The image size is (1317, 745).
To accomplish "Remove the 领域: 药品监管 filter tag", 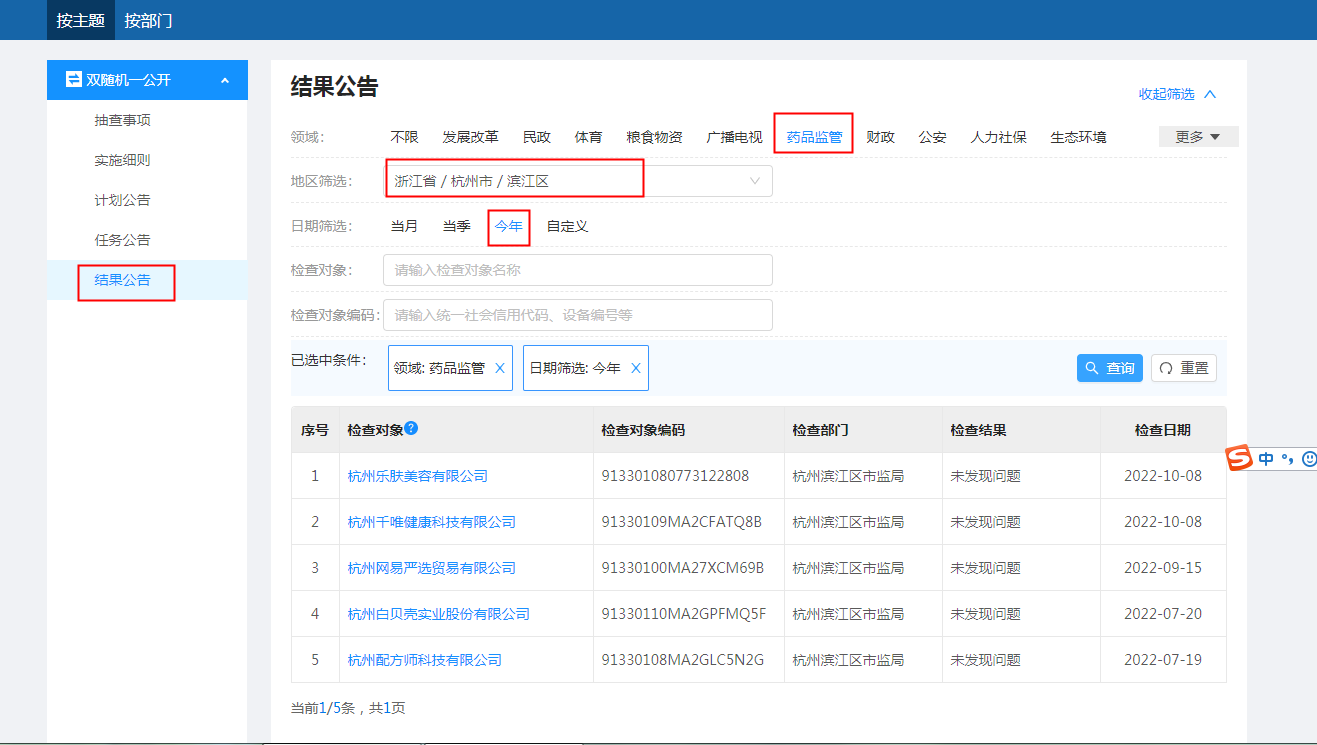I will (x=500, y=368).
